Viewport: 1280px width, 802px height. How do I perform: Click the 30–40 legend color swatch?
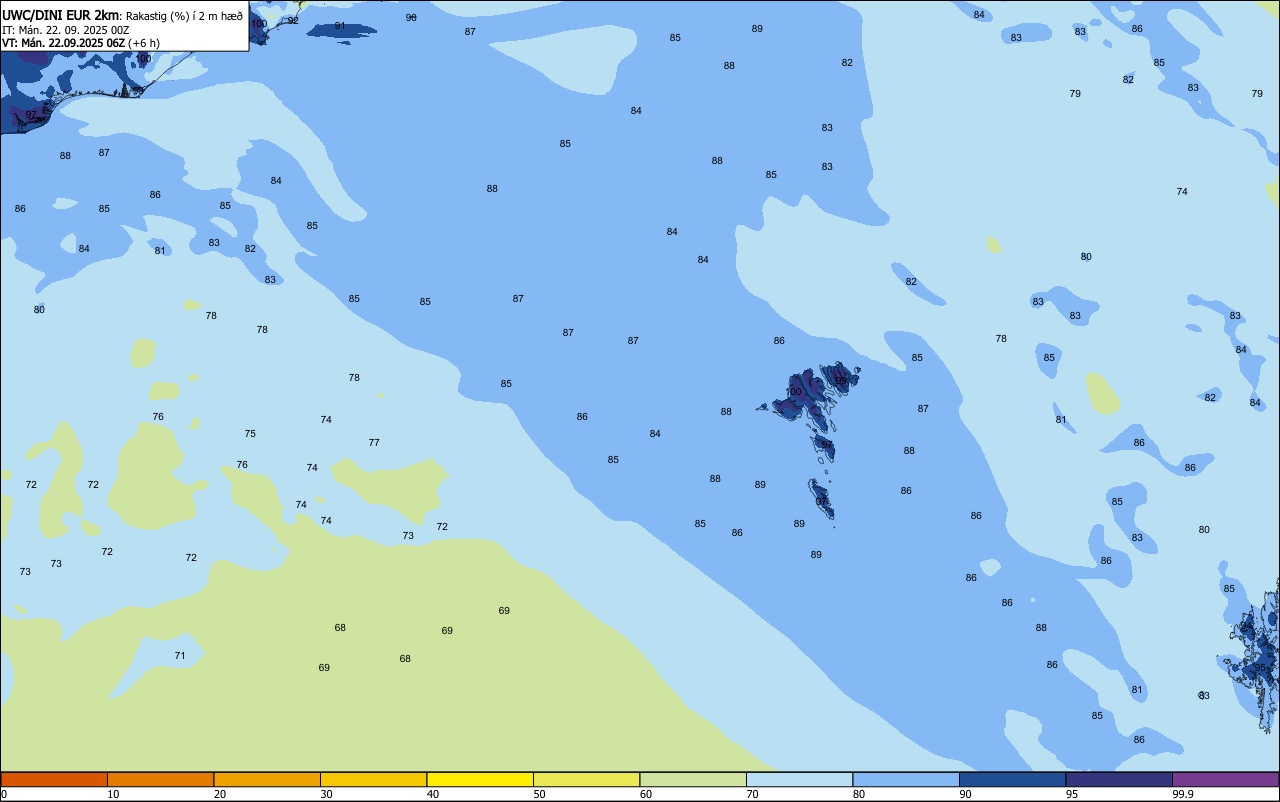coord(373,779)
